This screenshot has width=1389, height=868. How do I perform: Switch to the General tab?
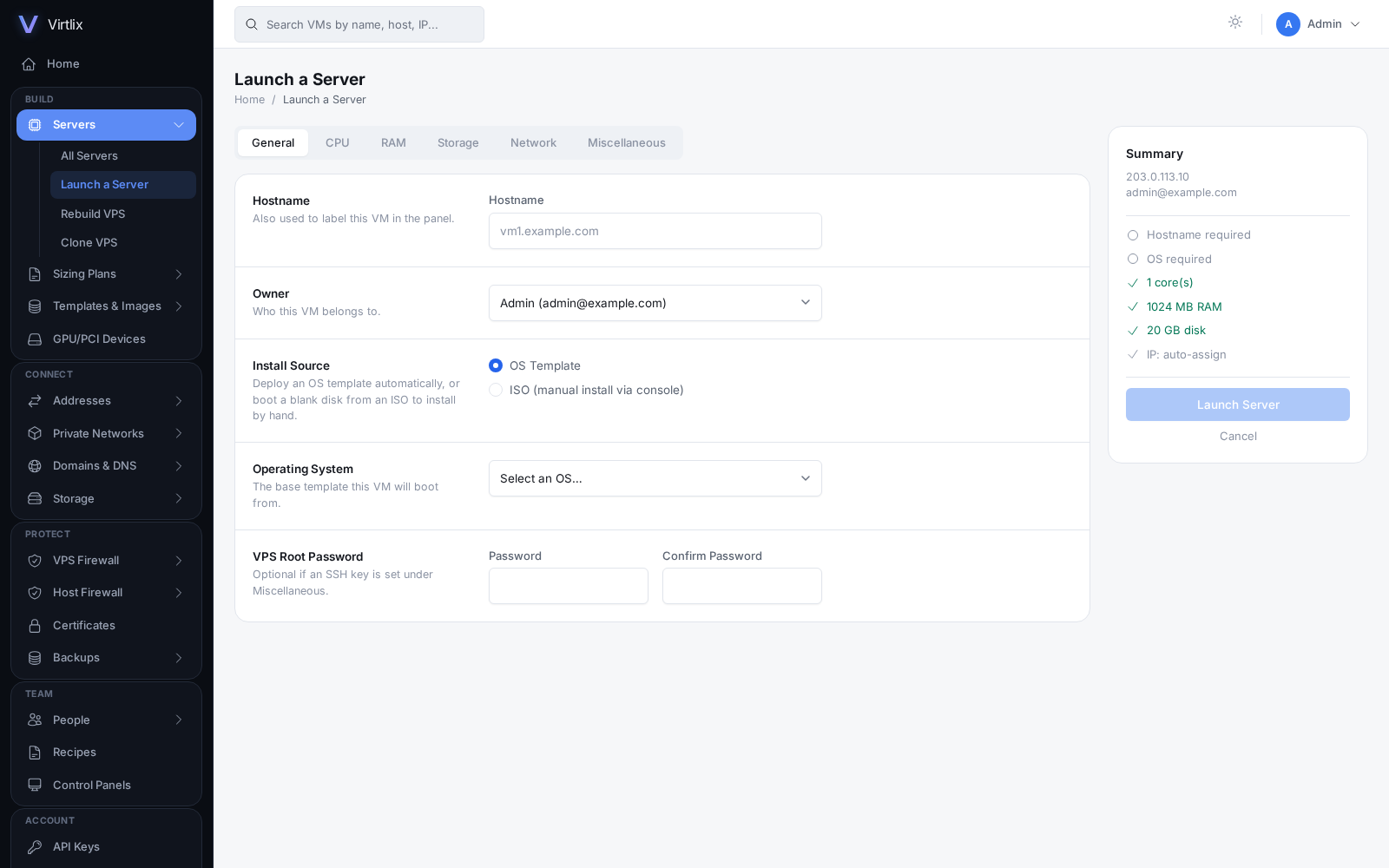pyautogui.click(x=273, y=143)
